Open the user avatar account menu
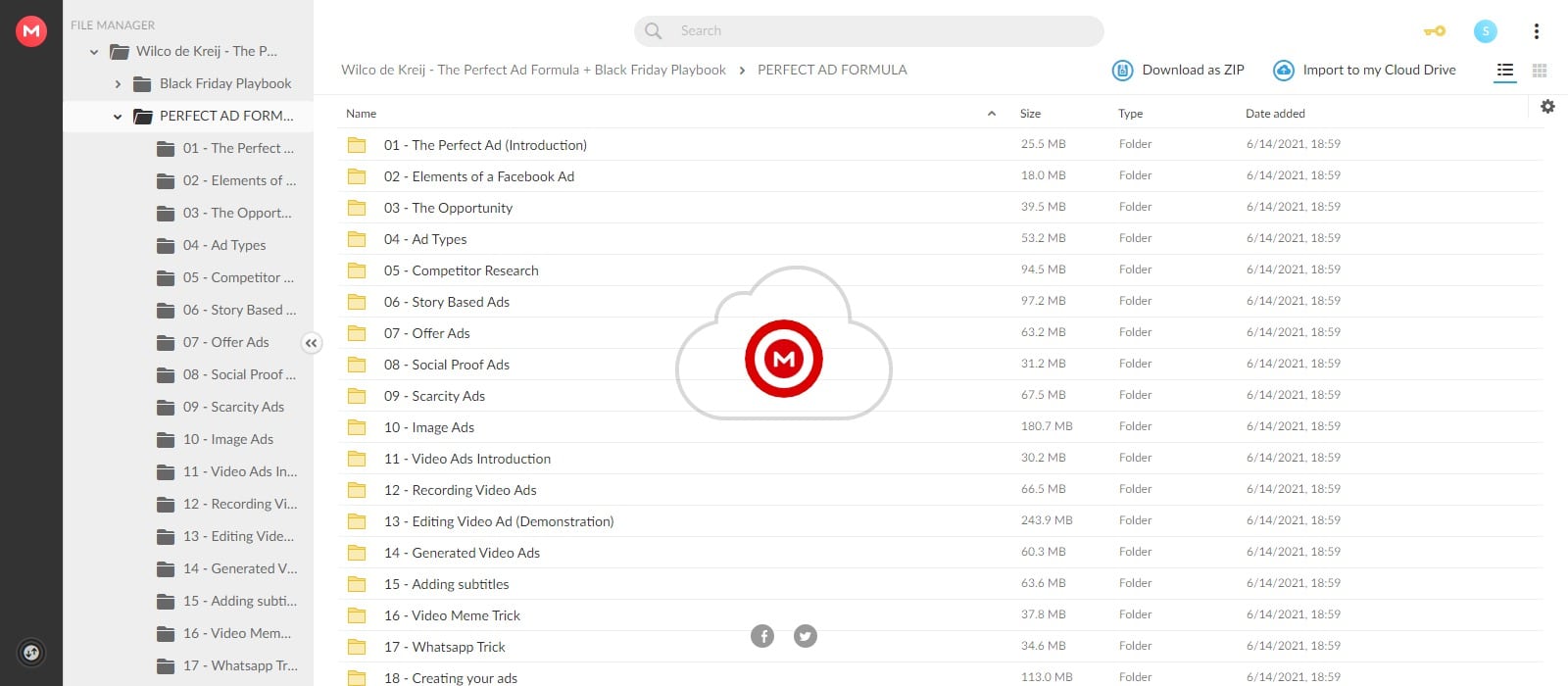 pos(1486,31)
